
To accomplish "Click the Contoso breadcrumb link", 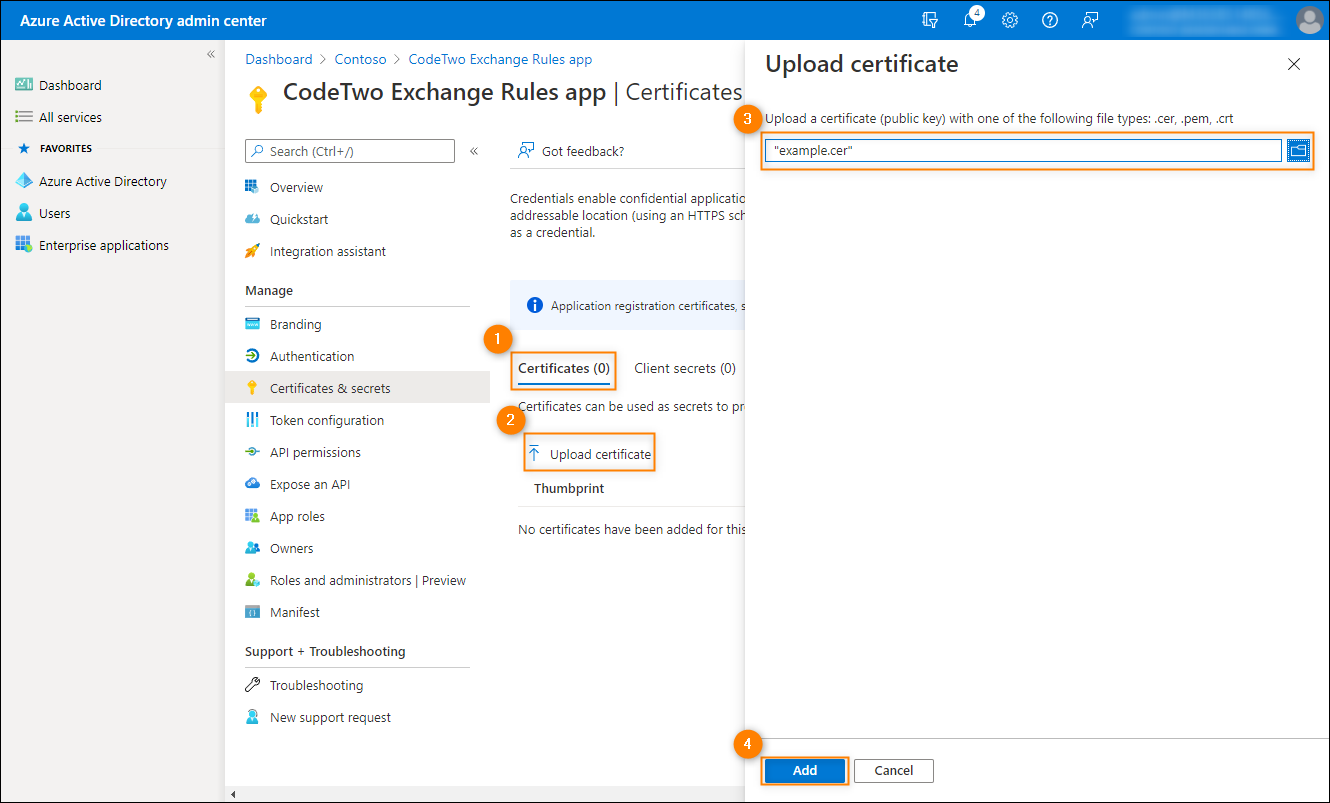I will coord(361,59).
